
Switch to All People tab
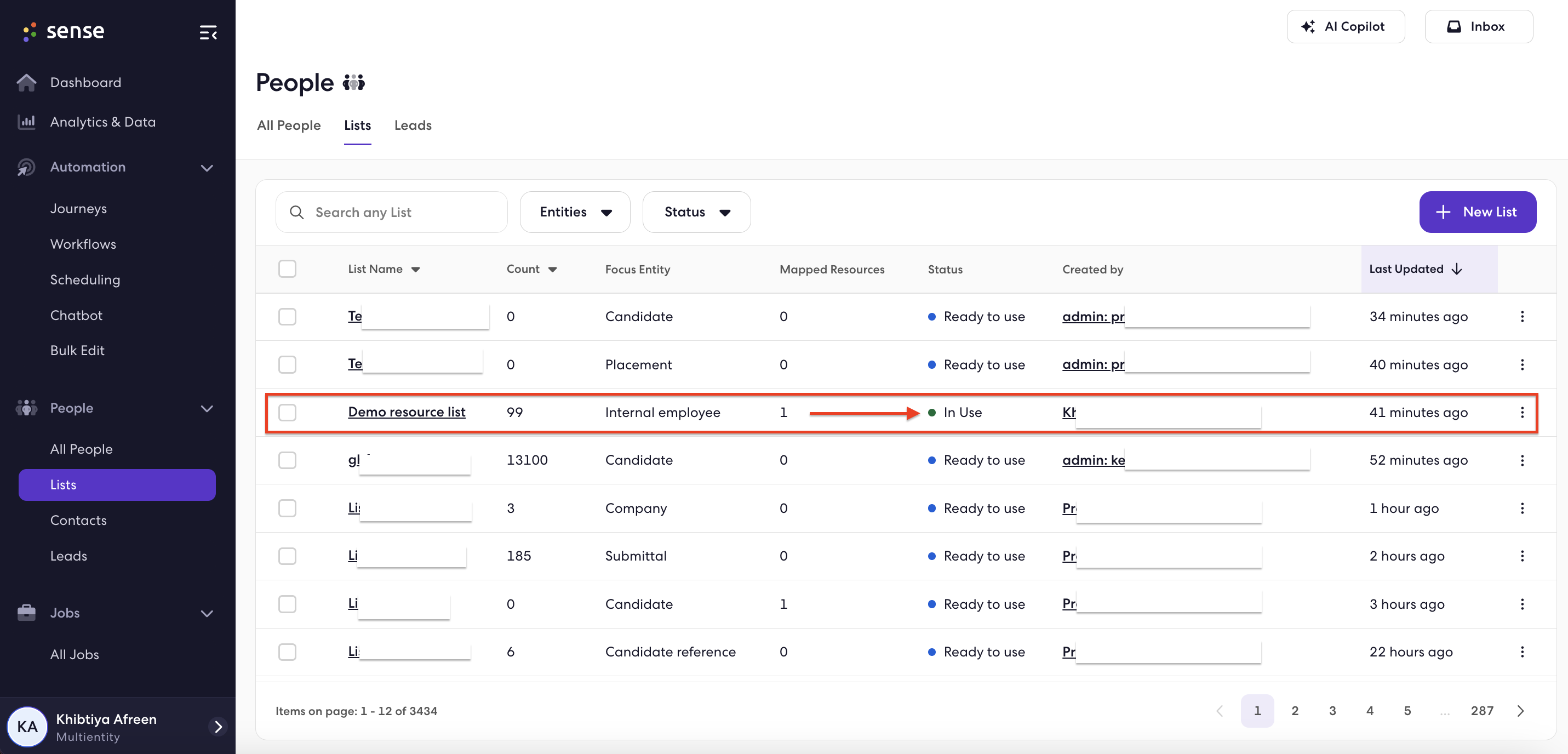[289, 125]
